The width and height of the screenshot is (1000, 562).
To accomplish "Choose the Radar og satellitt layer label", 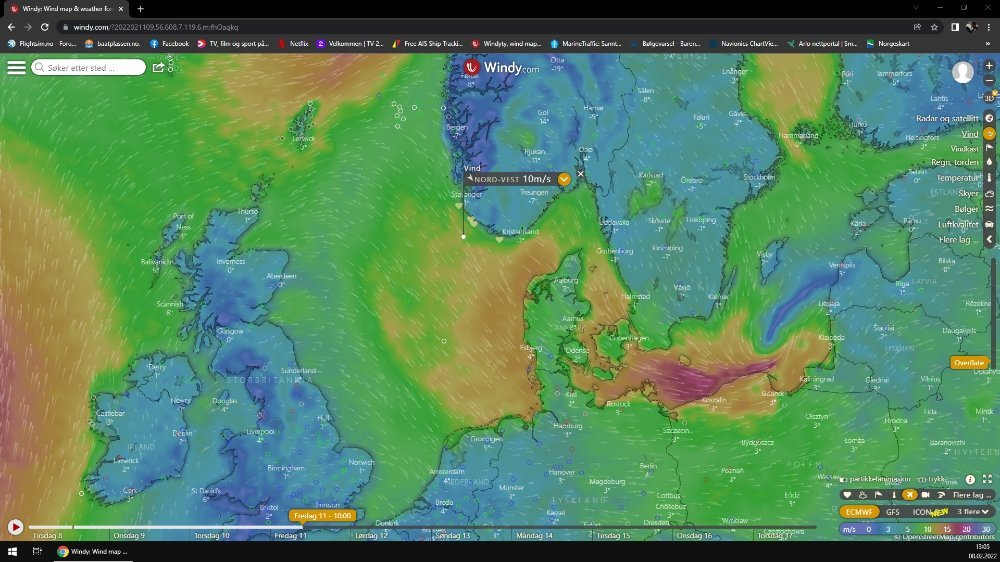I will 947,119.
